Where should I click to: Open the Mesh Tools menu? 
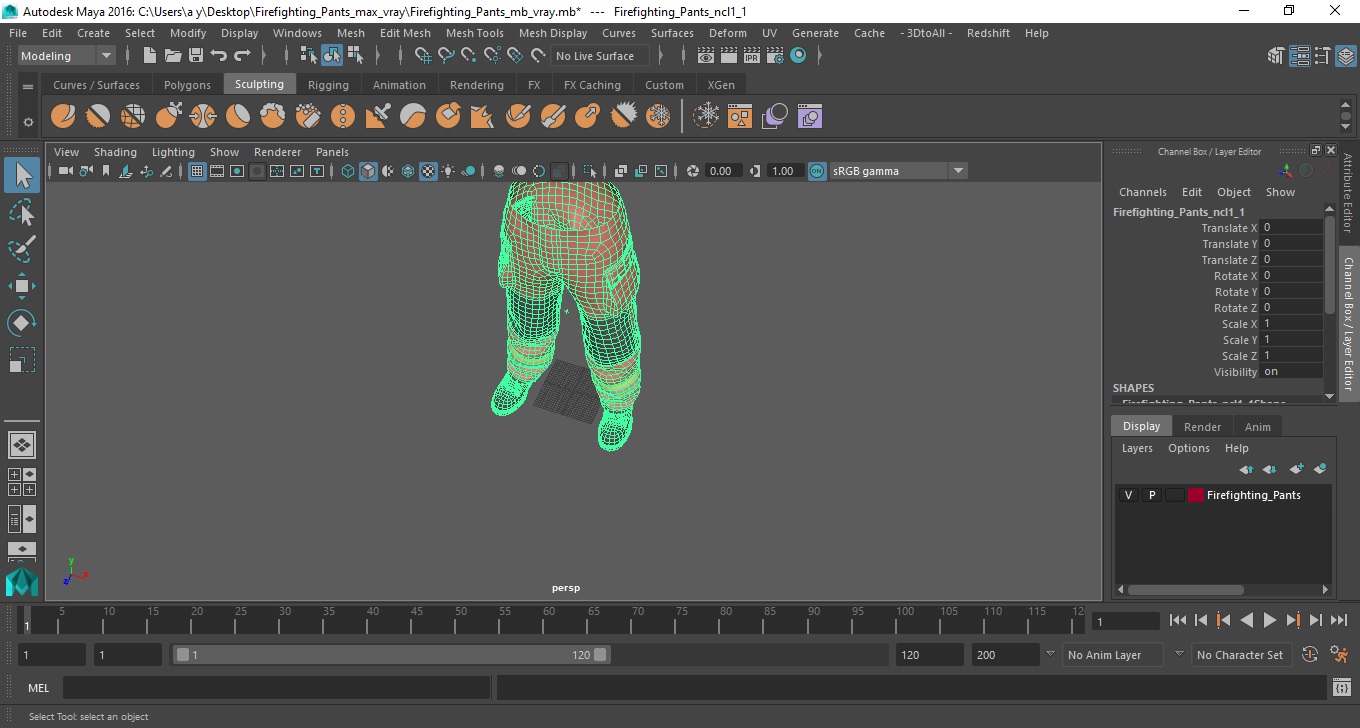click(474, 33)
